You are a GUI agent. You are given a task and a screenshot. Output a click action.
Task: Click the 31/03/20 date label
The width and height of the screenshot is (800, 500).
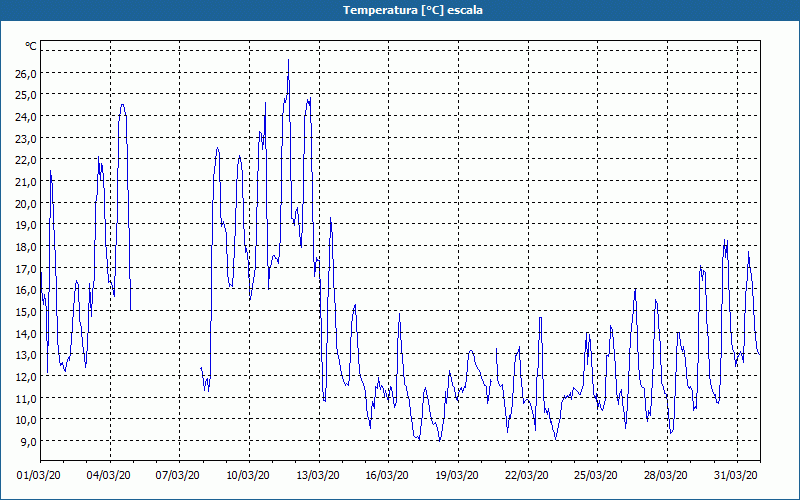tap(736, 476)
